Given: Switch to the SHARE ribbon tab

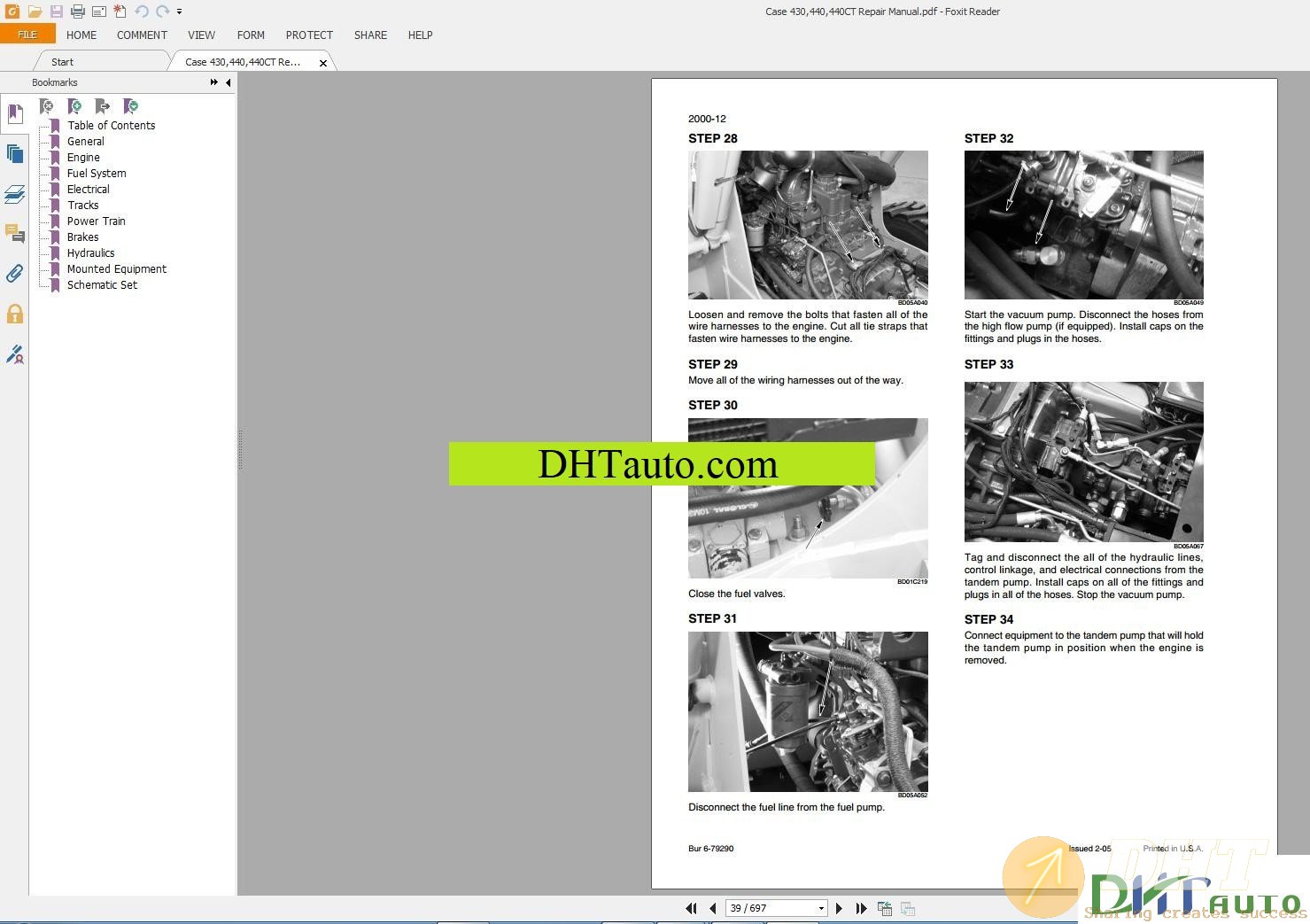Looking at the screenshot, I should [x=370, y=35].
